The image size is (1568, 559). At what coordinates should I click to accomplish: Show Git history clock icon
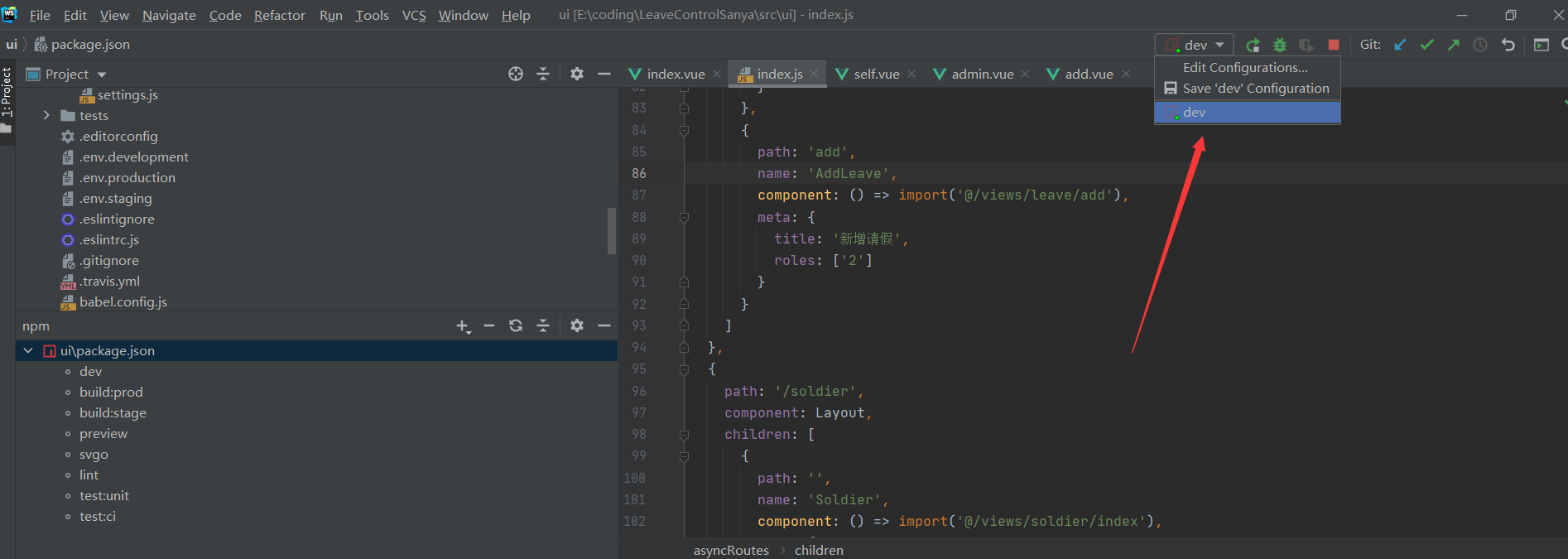(x=1480, y=45)
